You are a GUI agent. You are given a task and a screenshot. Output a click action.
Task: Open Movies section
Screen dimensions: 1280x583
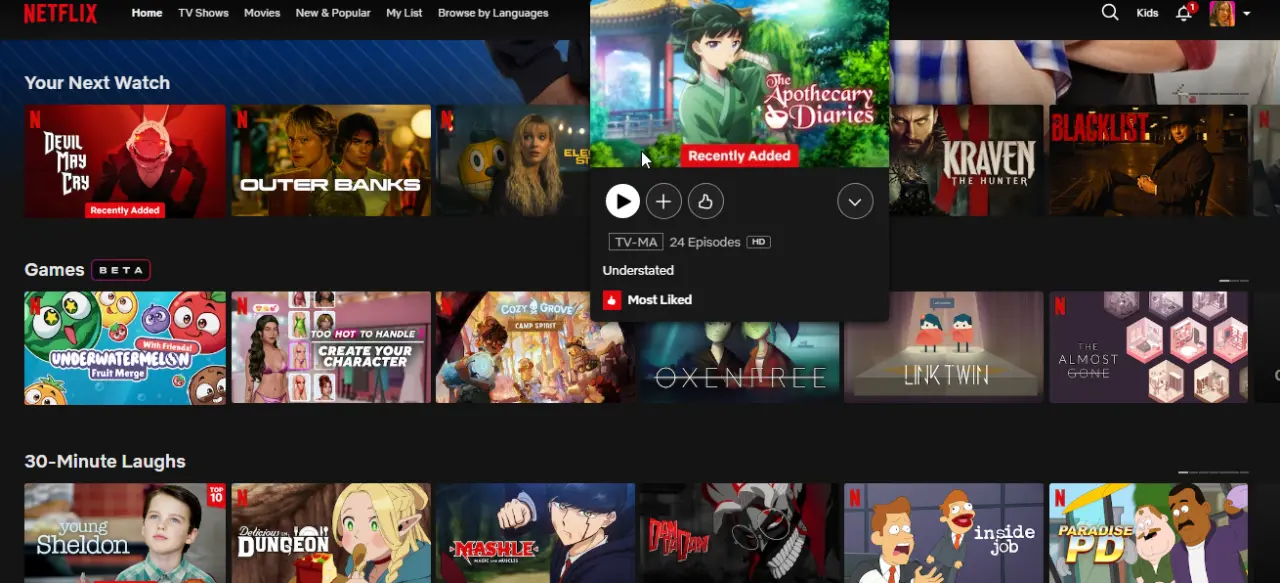tap(262, 13)
